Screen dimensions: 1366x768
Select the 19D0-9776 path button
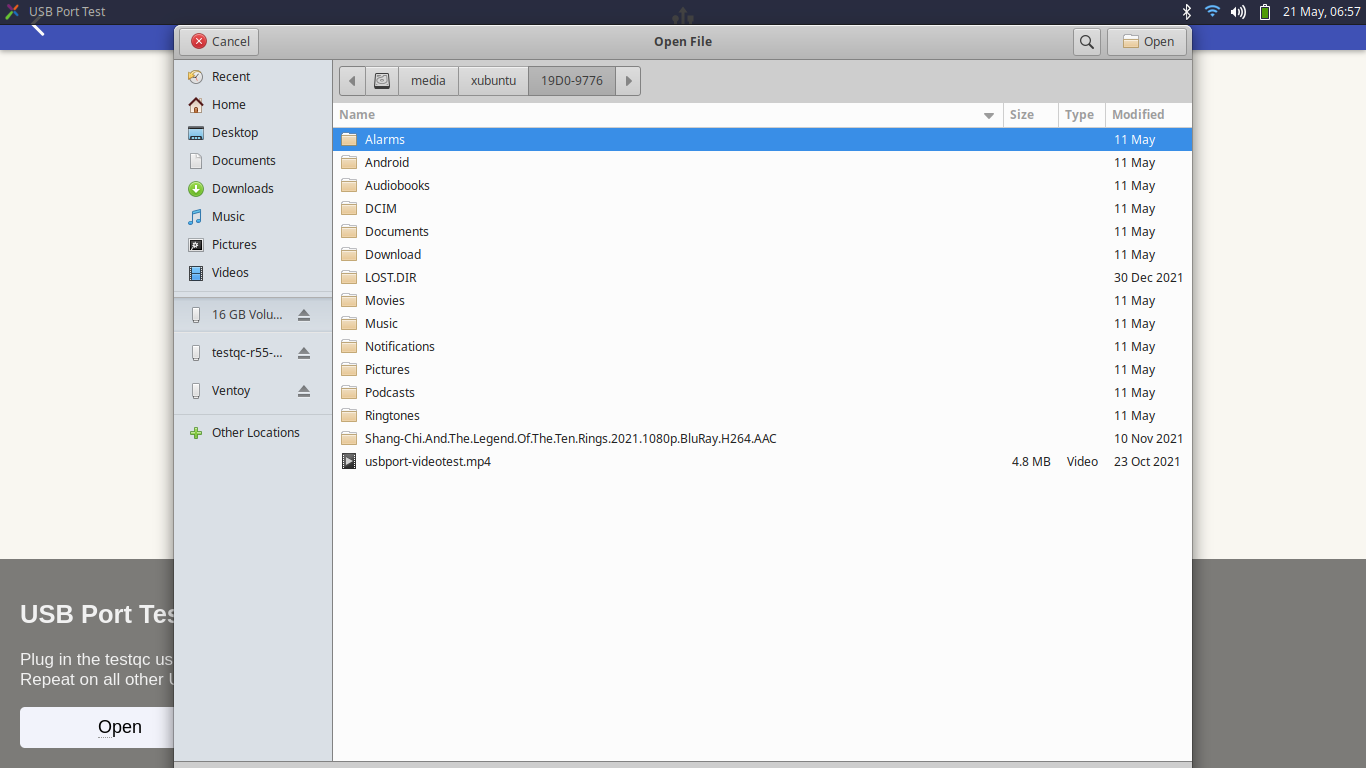coord(571,80)
